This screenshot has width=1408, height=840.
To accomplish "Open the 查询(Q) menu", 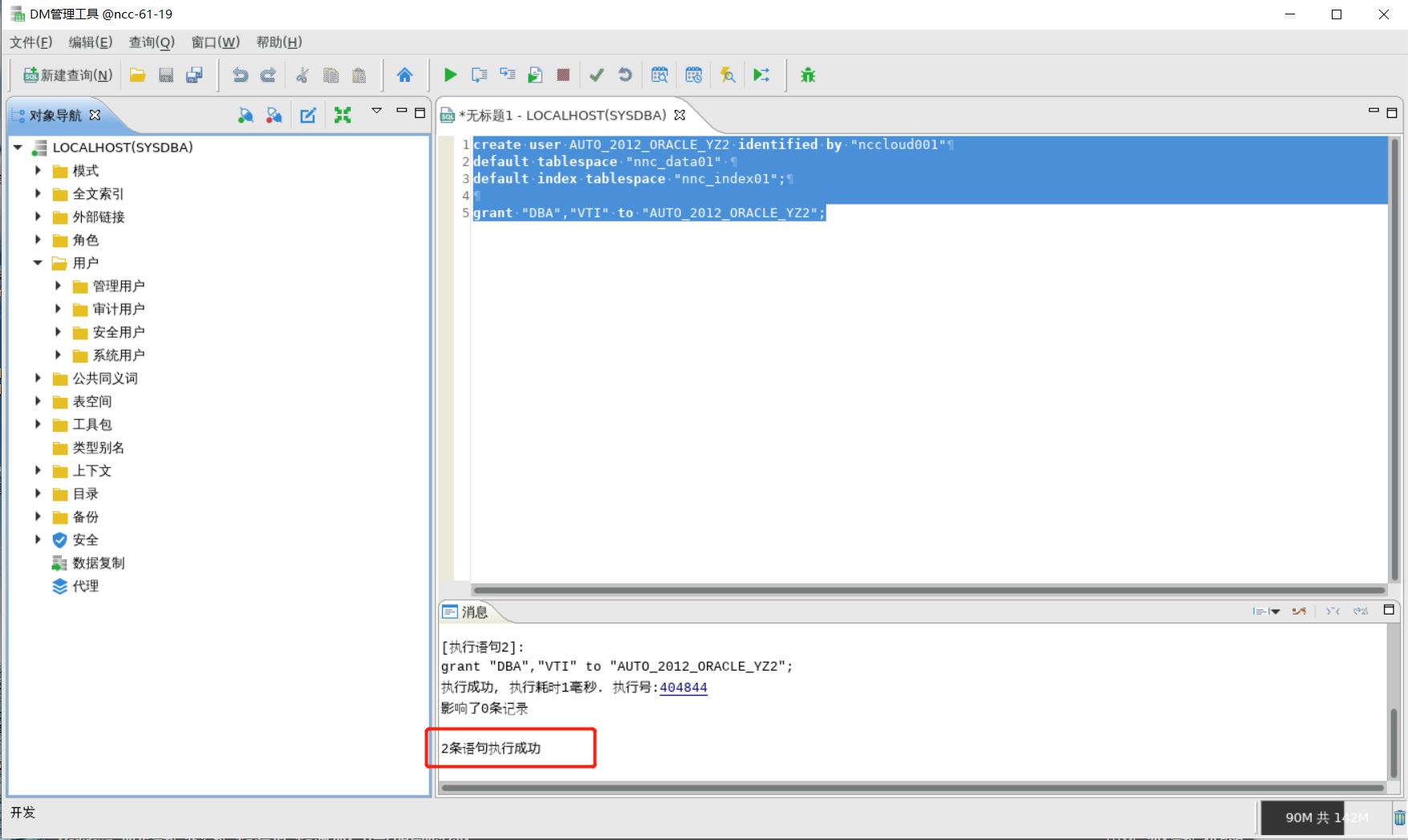I will point(152,42).
